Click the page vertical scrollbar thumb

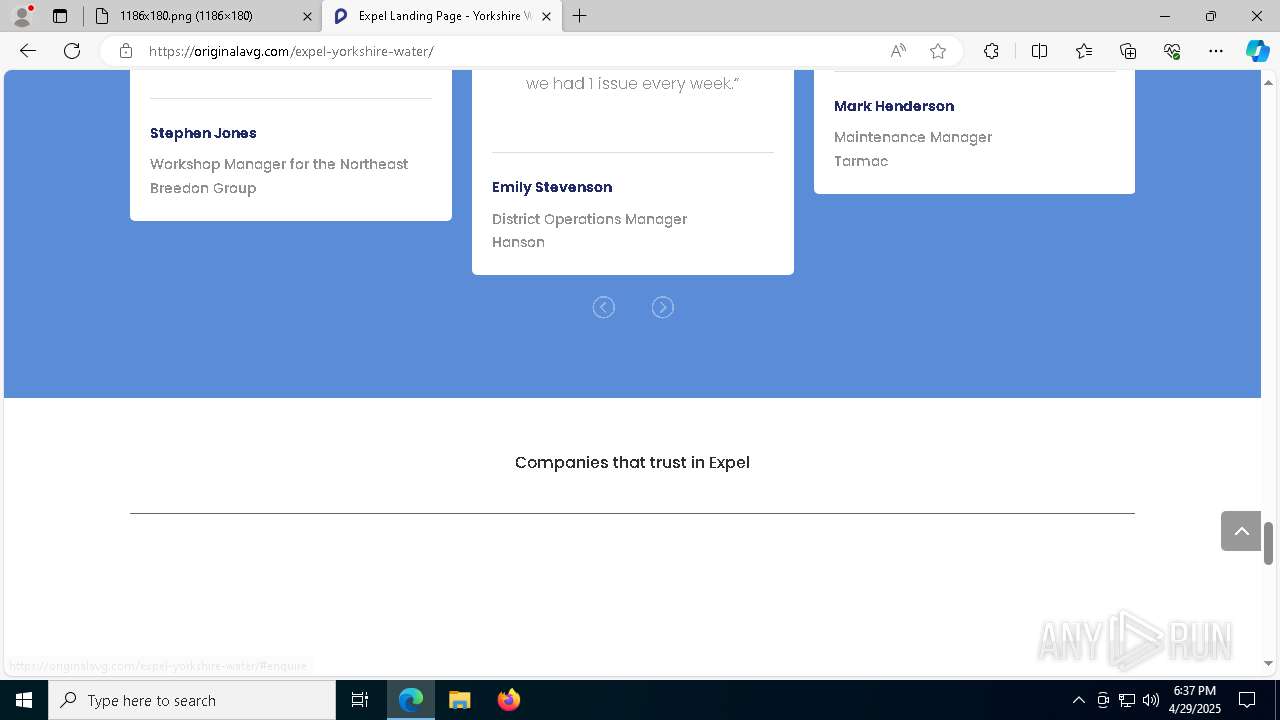pos(1269,543)
